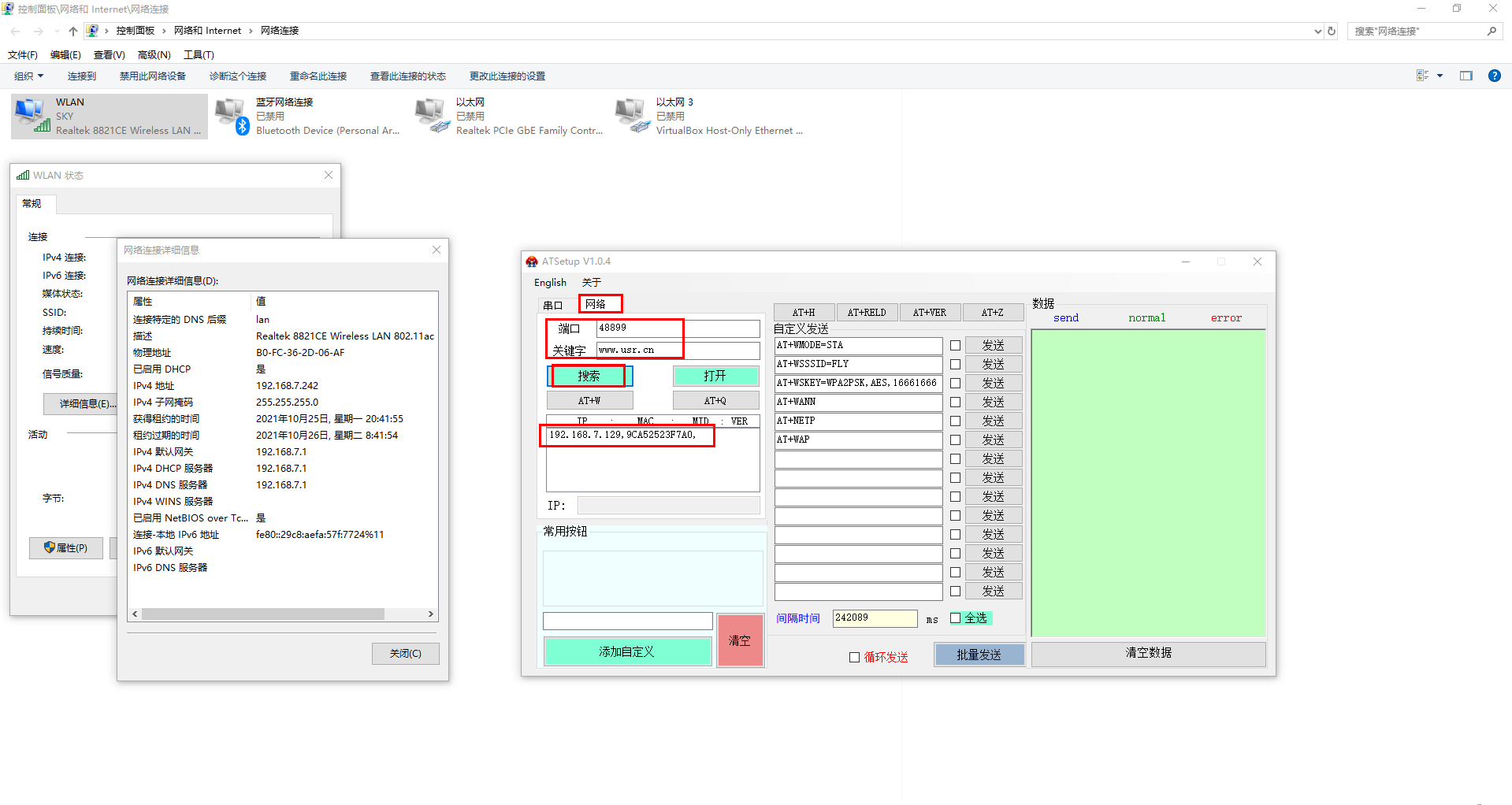Tick the 全选 checkbox
The image size is (1512, 805).
point(955,618)
